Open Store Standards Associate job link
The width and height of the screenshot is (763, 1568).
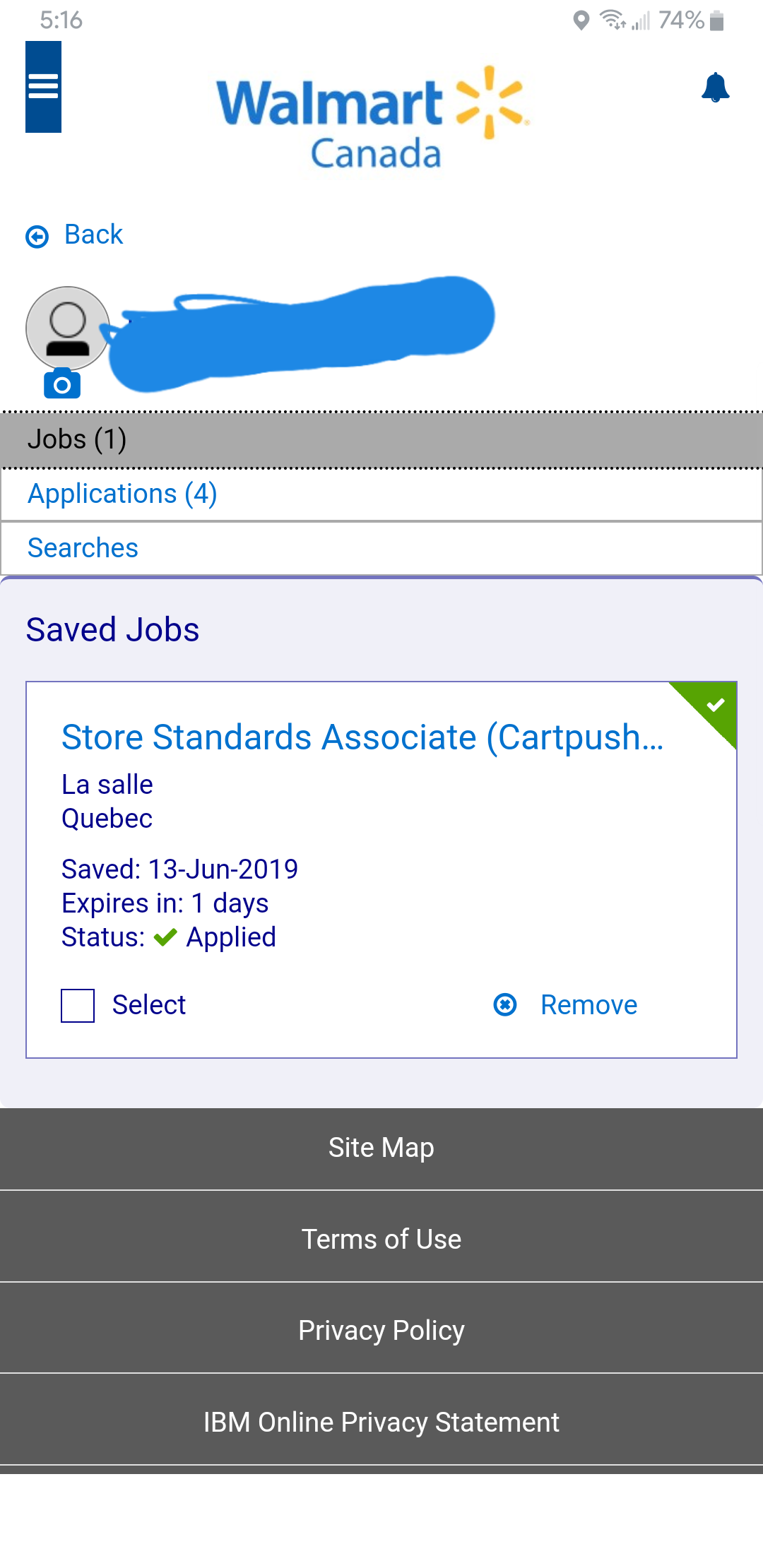coord(363,737)
